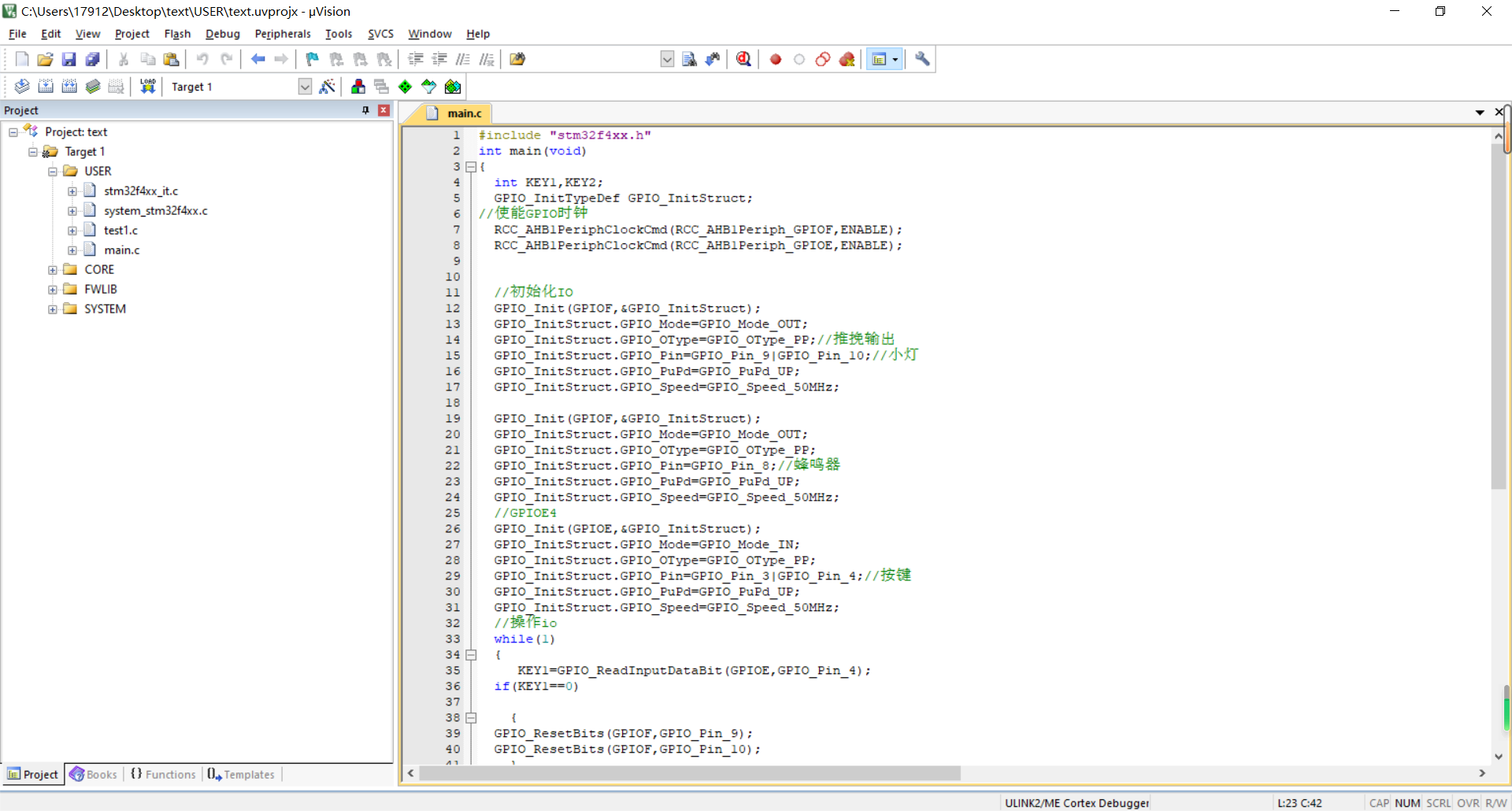1512x811 pixels.
Task: Start the debug session with the magnifier d icon
Action: [743, 59]
